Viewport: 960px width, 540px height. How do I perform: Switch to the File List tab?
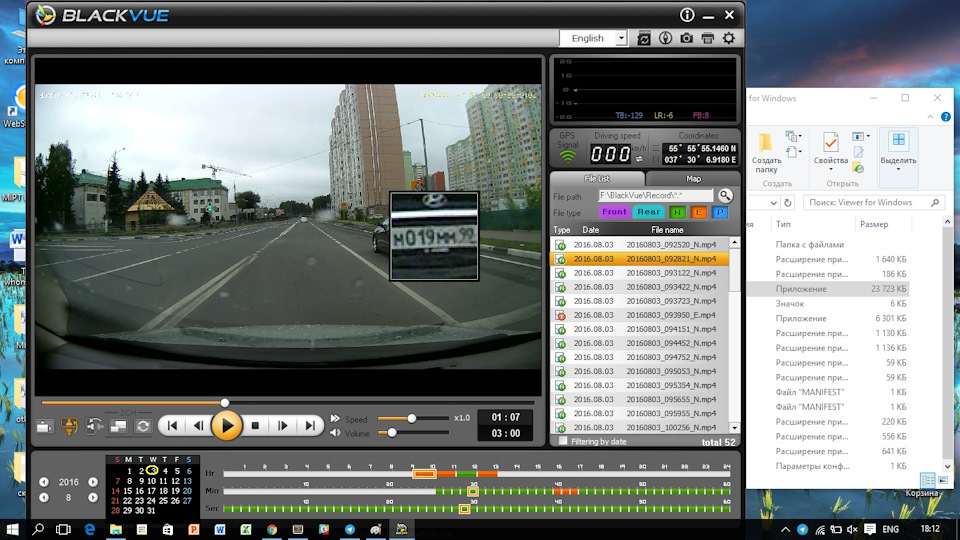click(597, 179)
